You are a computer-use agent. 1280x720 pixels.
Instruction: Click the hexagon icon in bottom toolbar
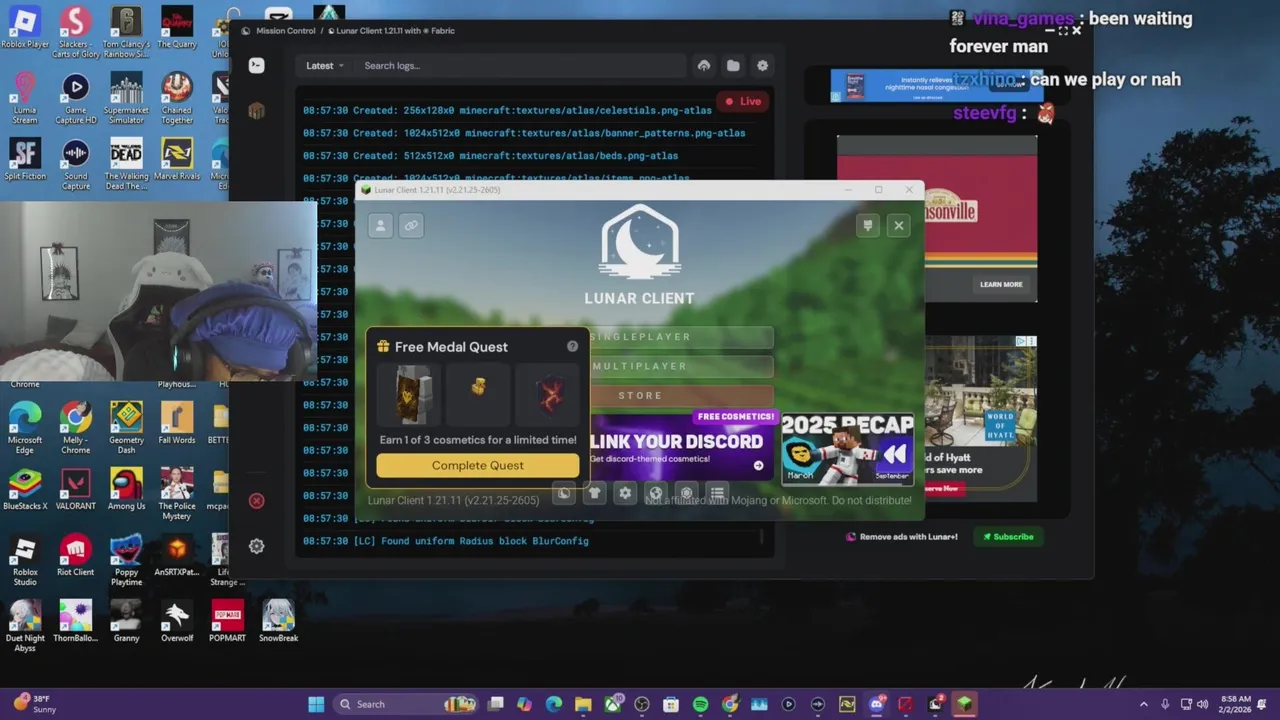click(686, 493)
